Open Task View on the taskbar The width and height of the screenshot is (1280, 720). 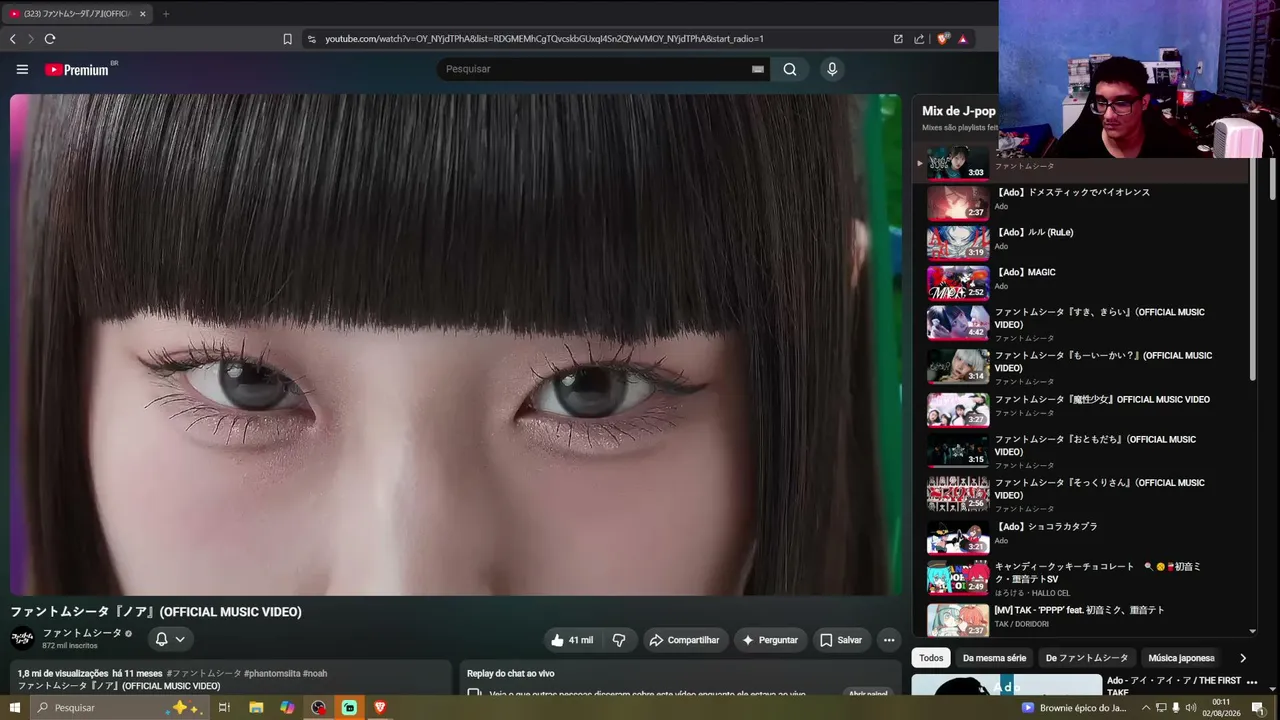click(224, 708)
